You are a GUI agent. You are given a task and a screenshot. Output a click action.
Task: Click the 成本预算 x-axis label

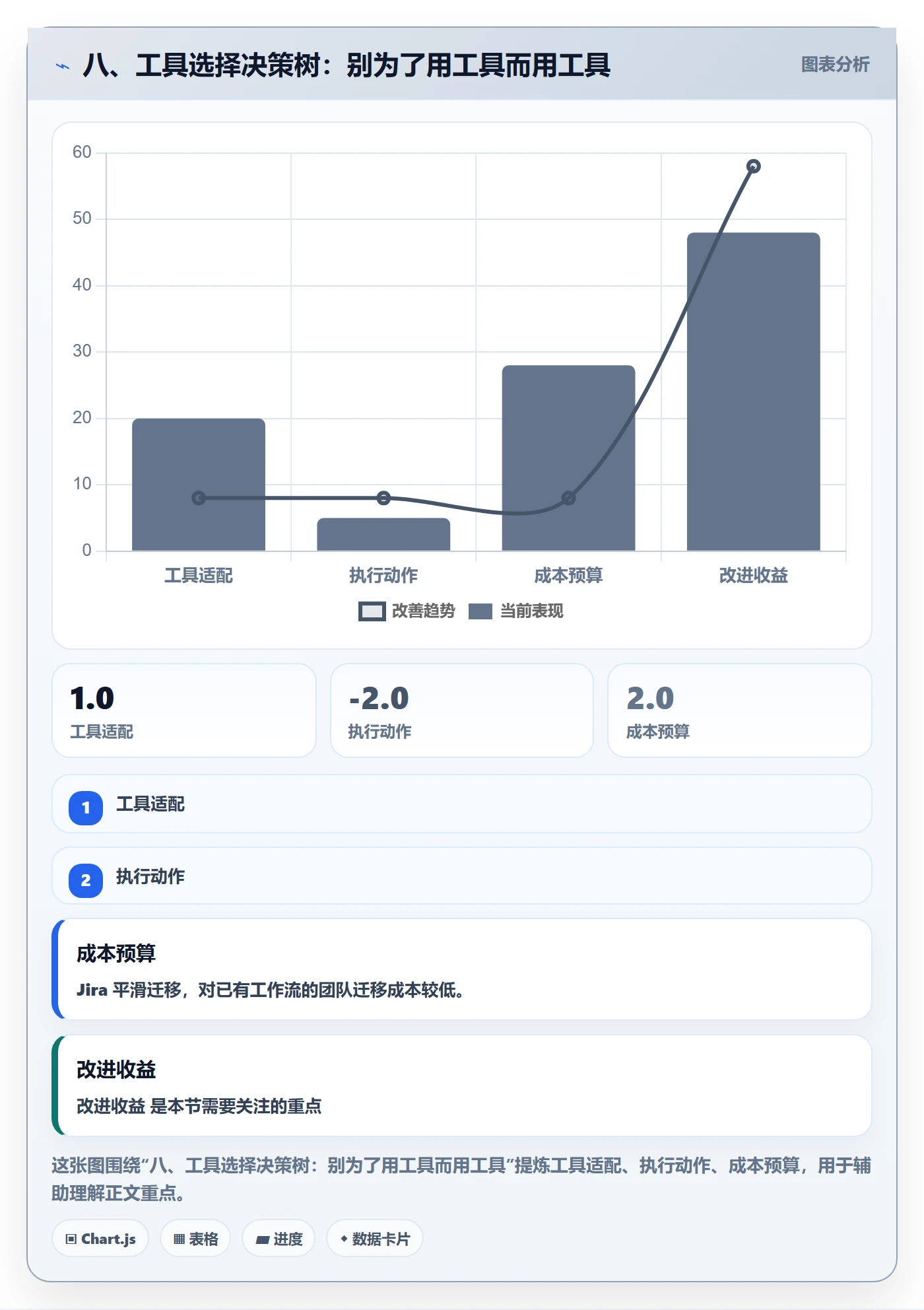click(568, 576)
